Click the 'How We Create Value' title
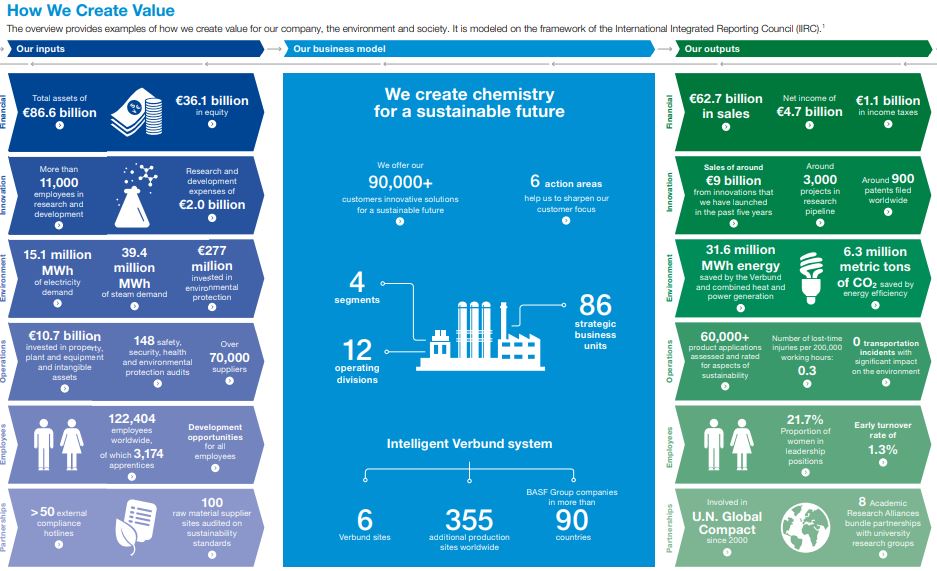Screen dimensions: 937x571 pos(90,11)
